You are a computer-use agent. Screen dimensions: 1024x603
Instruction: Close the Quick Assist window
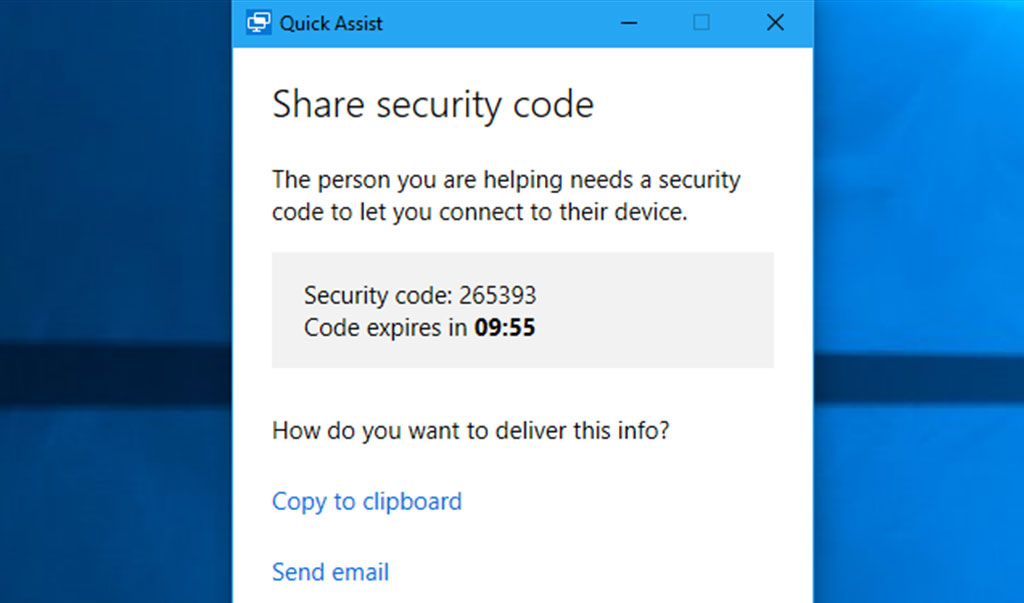(774, 23)
